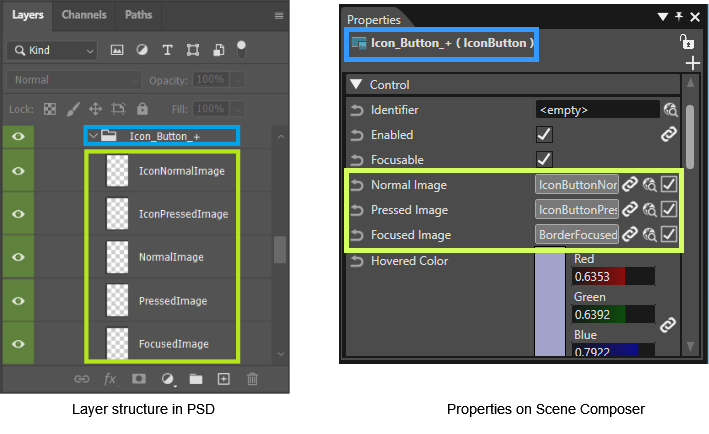Click the adjustment layer filter icon
Image resolution: width=709 pixels, height=434 pixels.
coord(142,50)
